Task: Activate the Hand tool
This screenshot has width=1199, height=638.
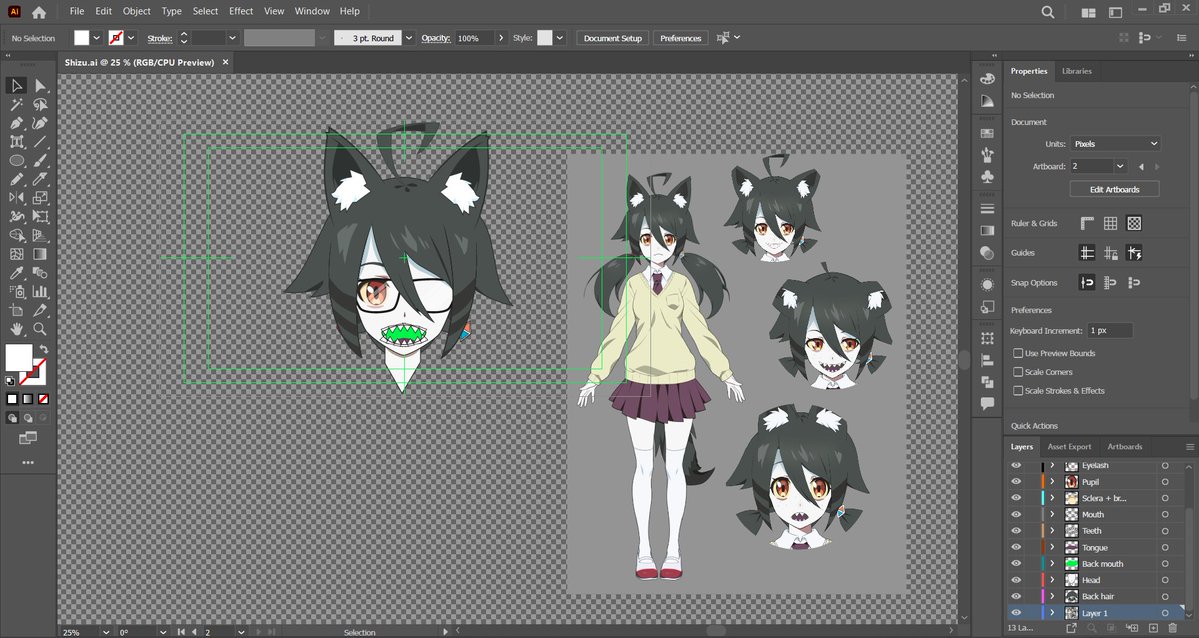Action: coord(16,329)
